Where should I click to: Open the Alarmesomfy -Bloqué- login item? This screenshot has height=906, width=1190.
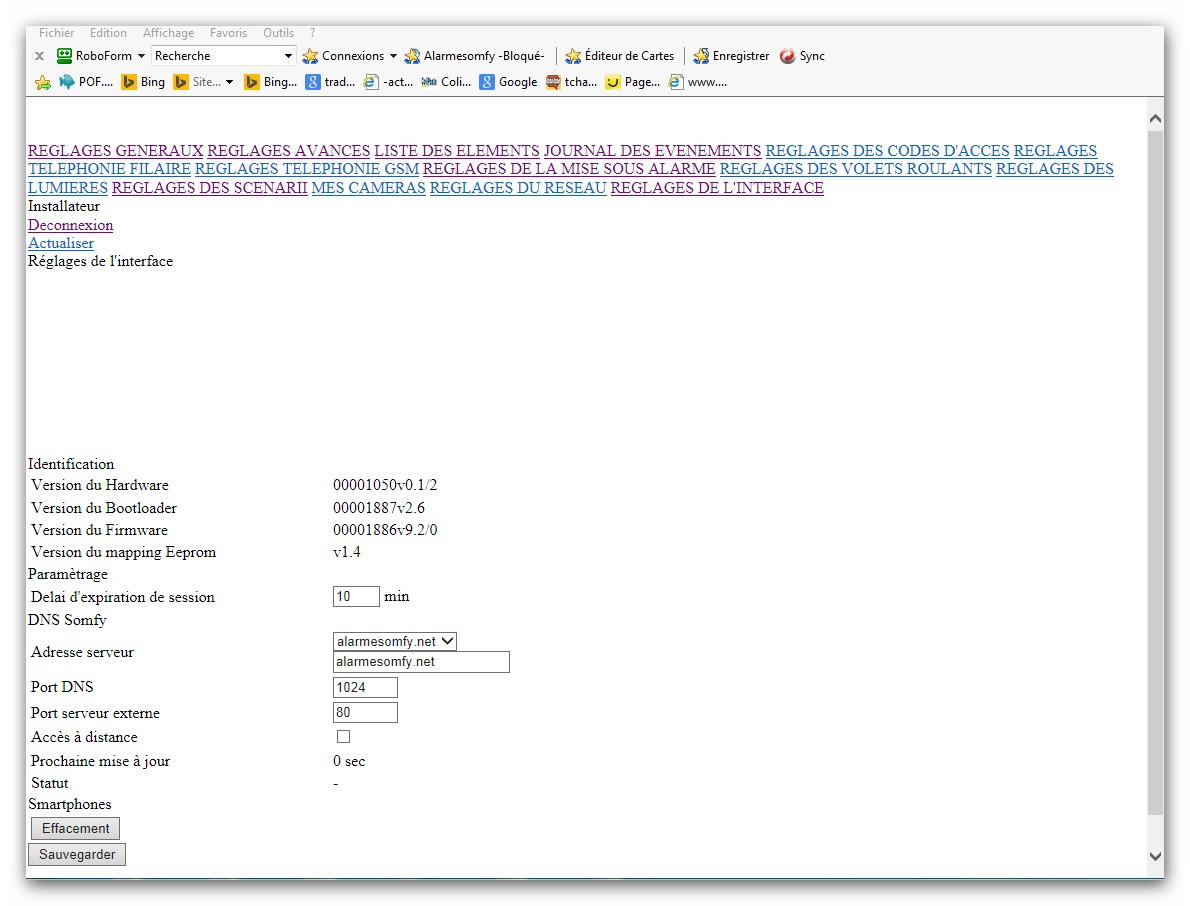tap(474, 56)
